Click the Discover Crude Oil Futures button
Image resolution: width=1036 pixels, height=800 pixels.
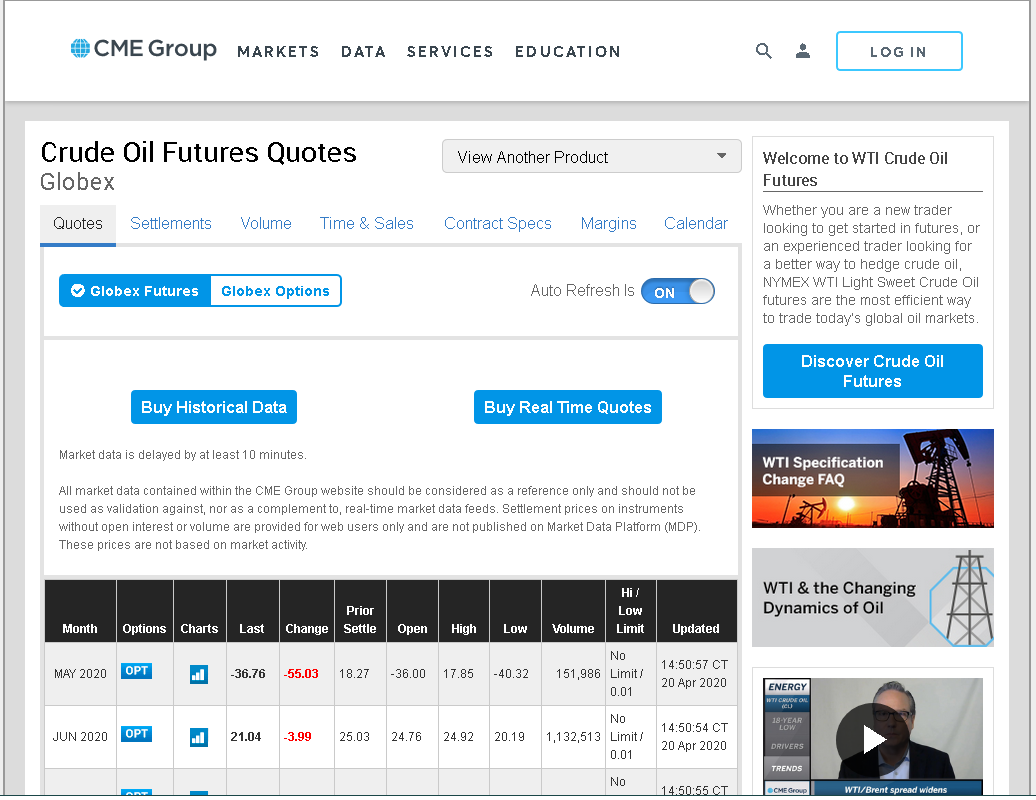tap(872, 371)
